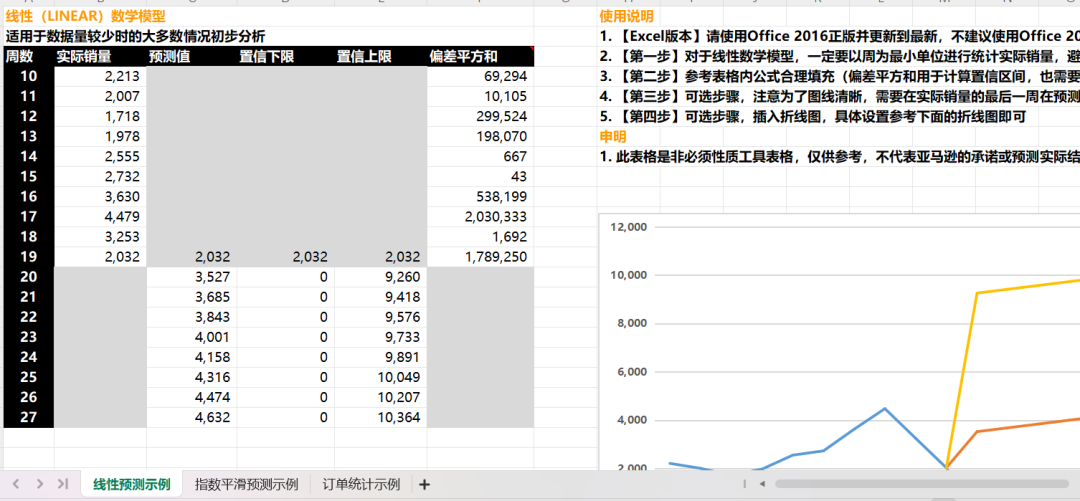
Task: Click the 偏差平方和 header cell
Action: tap(480, 57)
